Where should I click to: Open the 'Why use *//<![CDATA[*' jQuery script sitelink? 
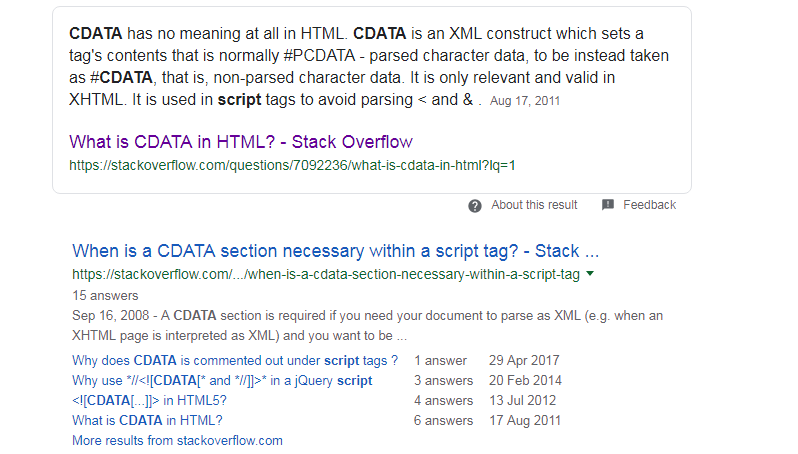tap(222, 380)
